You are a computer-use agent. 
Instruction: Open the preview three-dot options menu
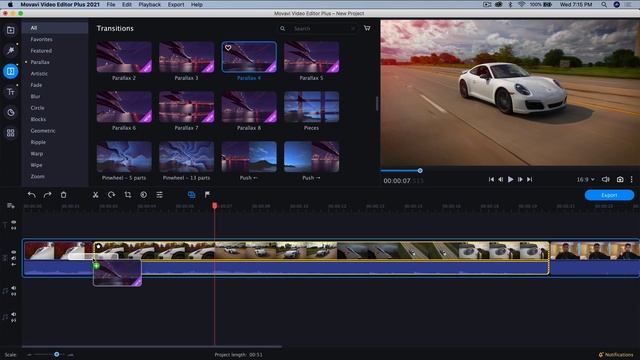pyautogui.click(x=631, y=179)
